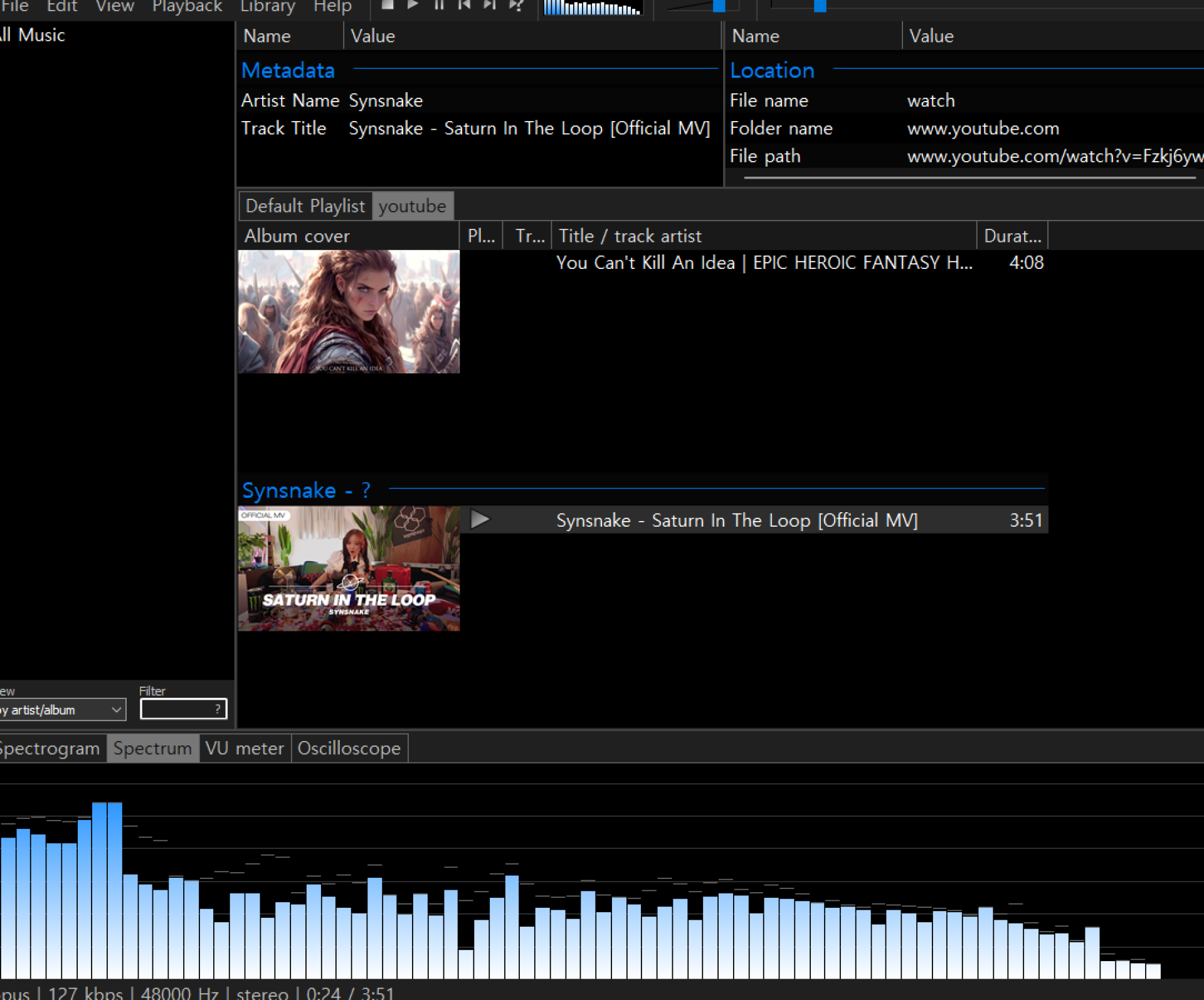Image resolution: width=1204 pixels, height=1000 pixels.
Task: Click the Location section header
Action: pos(772,70)
